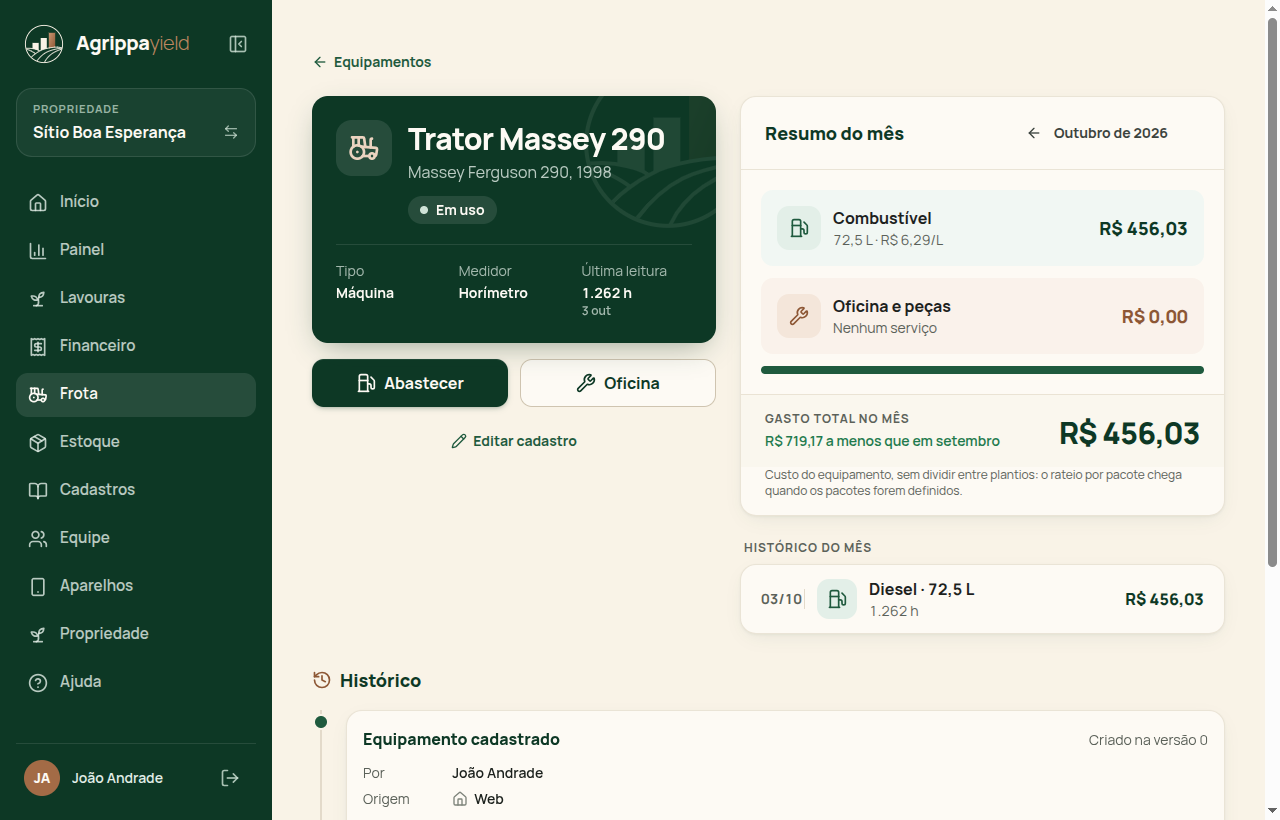Click the Histórico clock icon
Screen dimensions: 1280x820
coord(322,680)
